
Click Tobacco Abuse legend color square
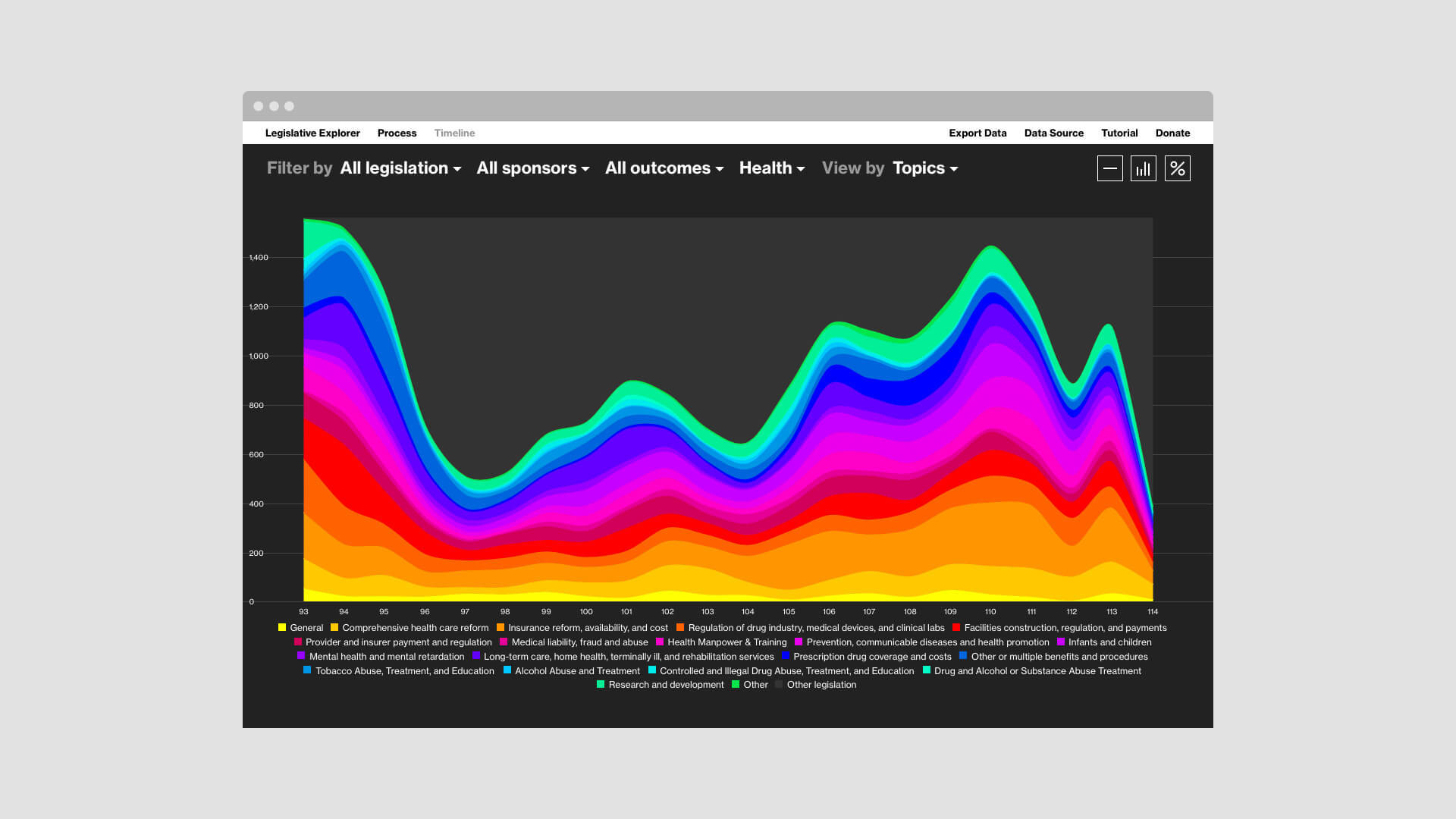[307, 670]
